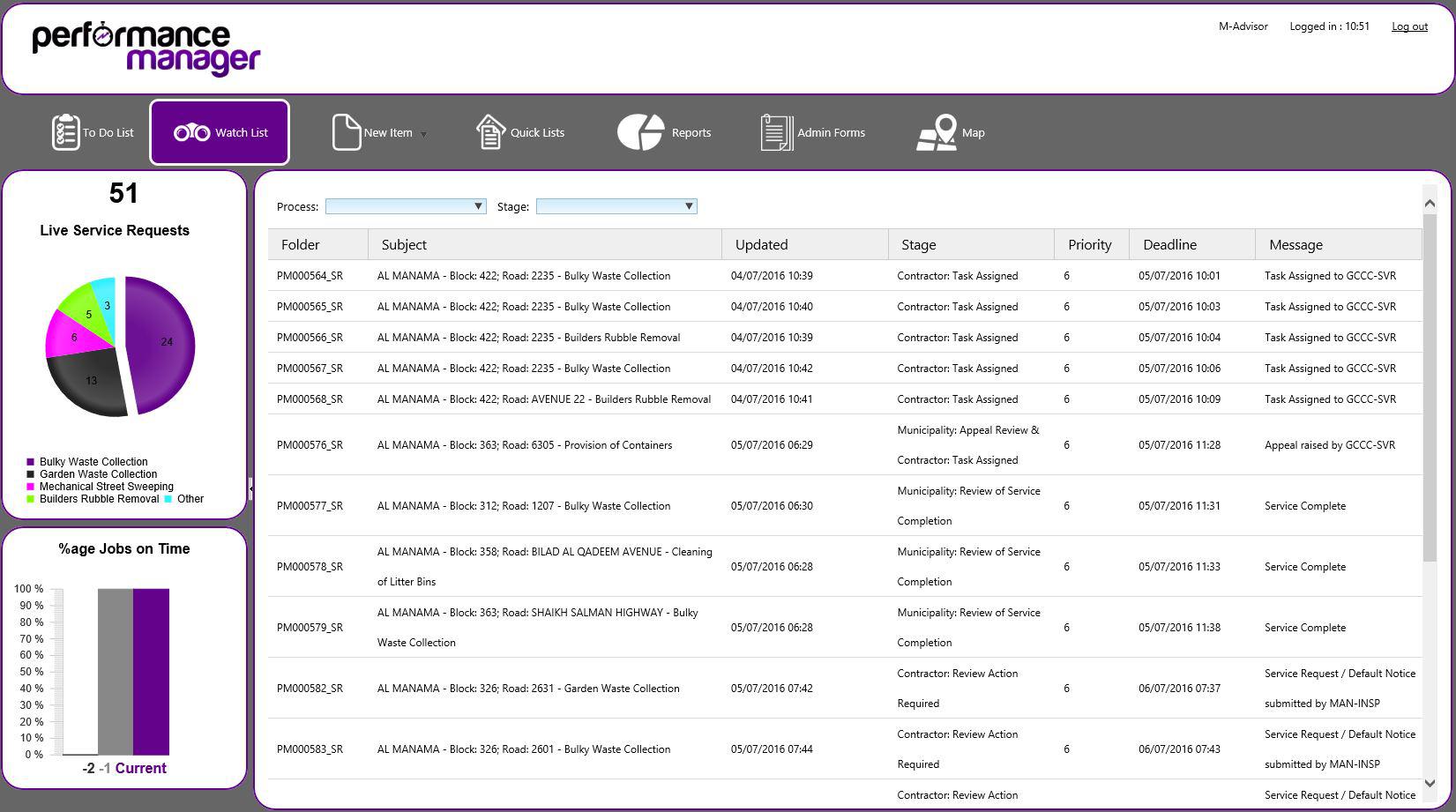Sort table by Folder column header
The width and height of the screenshot is (1456, 812).
318,244
